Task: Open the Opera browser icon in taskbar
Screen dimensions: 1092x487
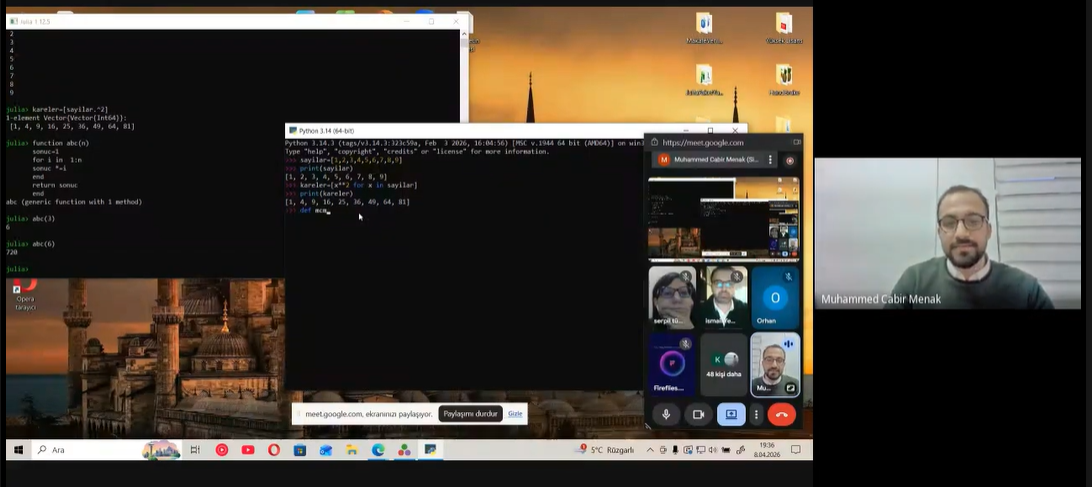Action: [x=274, y=450]
